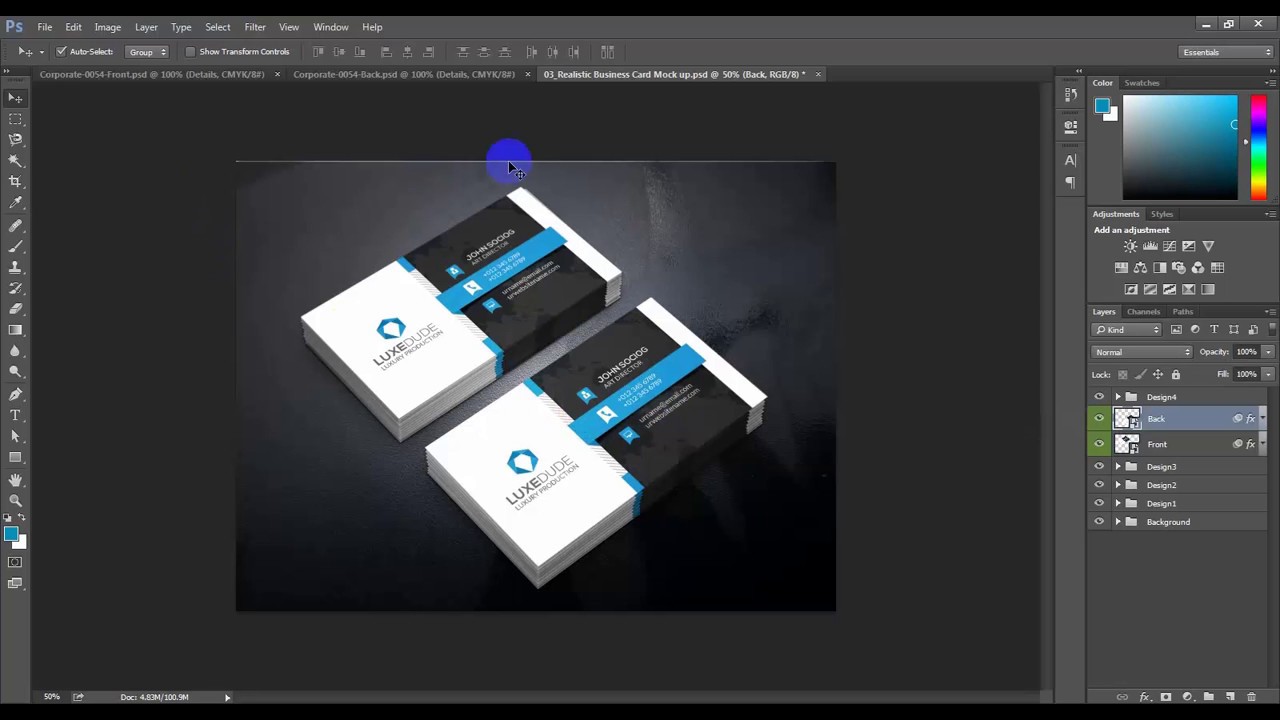This screenshot has height=720, width=1280.
Task: Expand the Design3 group
Action: 1118,467
